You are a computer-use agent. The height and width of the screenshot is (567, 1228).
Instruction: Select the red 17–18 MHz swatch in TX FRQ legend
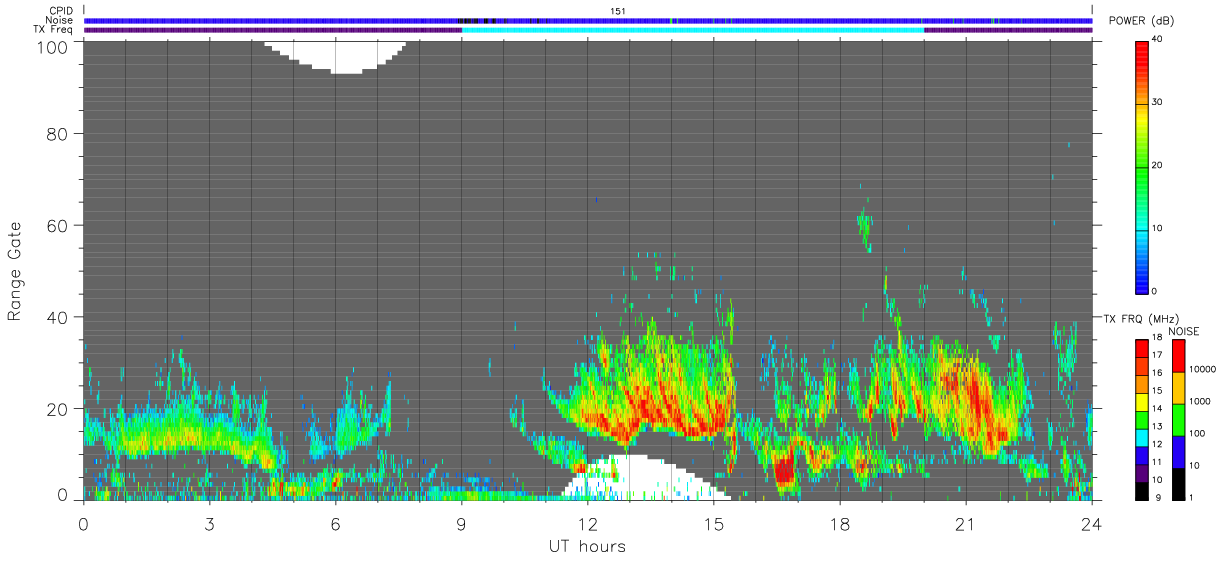[1142, 349]
